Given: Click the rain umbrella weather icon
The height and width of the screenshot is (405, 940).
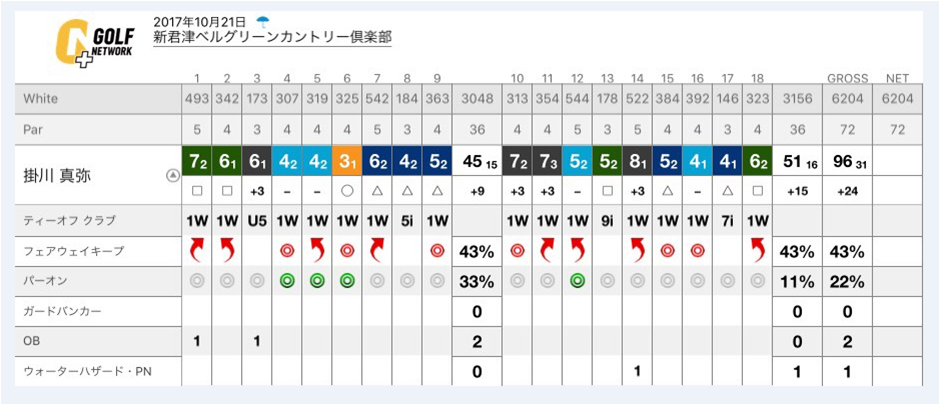Looking at the screenshot, I should [x=262, y=23].
